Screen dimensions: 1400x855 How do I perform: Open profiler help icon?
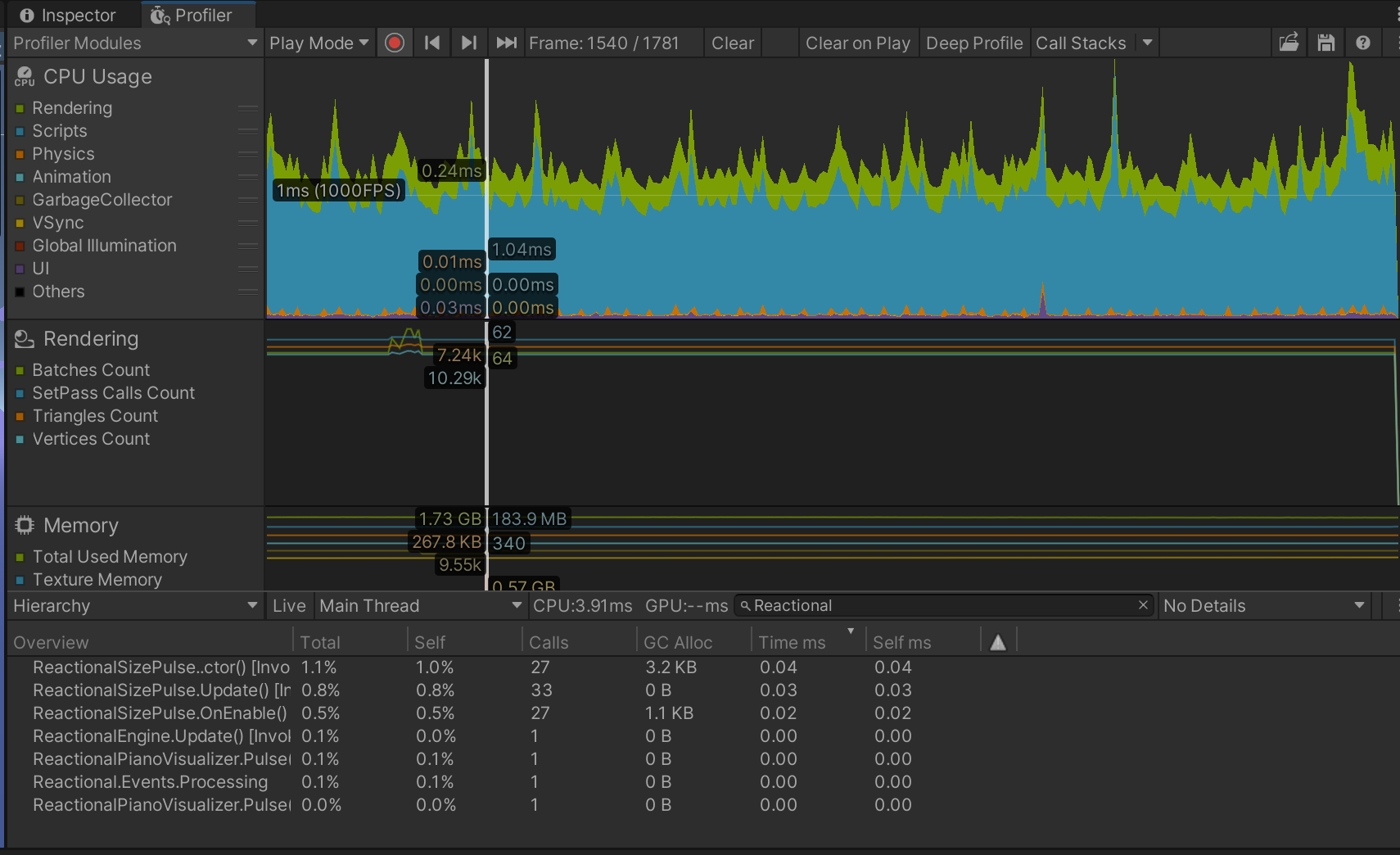click(1363, 43)
